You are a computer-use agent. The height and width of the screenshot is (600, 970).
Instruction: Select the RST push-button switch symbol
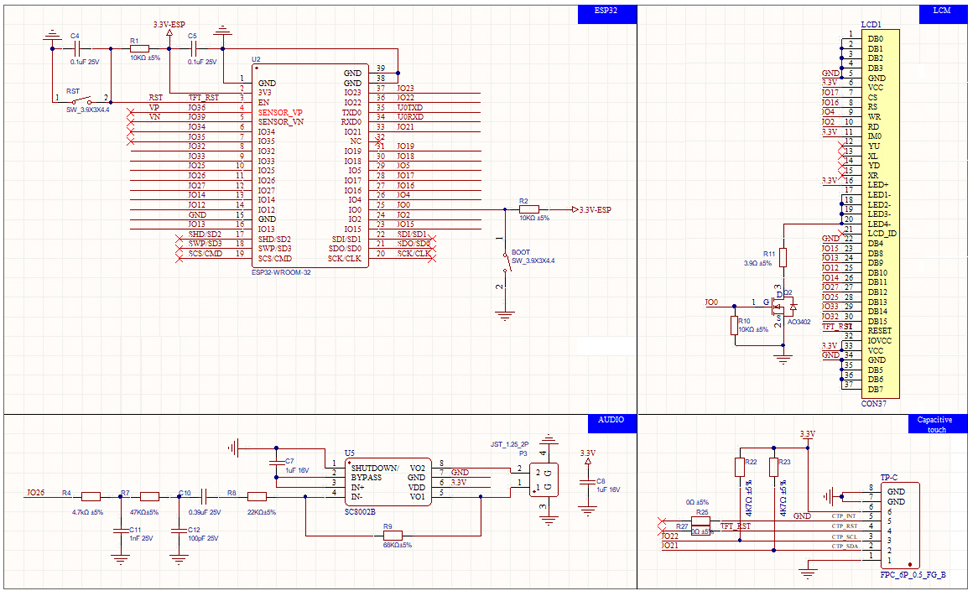[85, 100]
